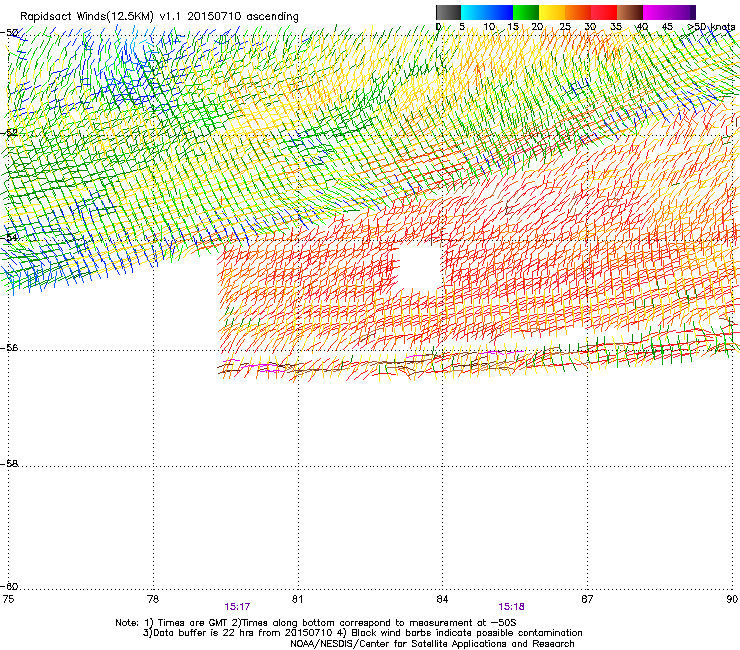Click the '75' longitude axis label
This screenshot has height=650, width=740.
[x=8, y=599]
